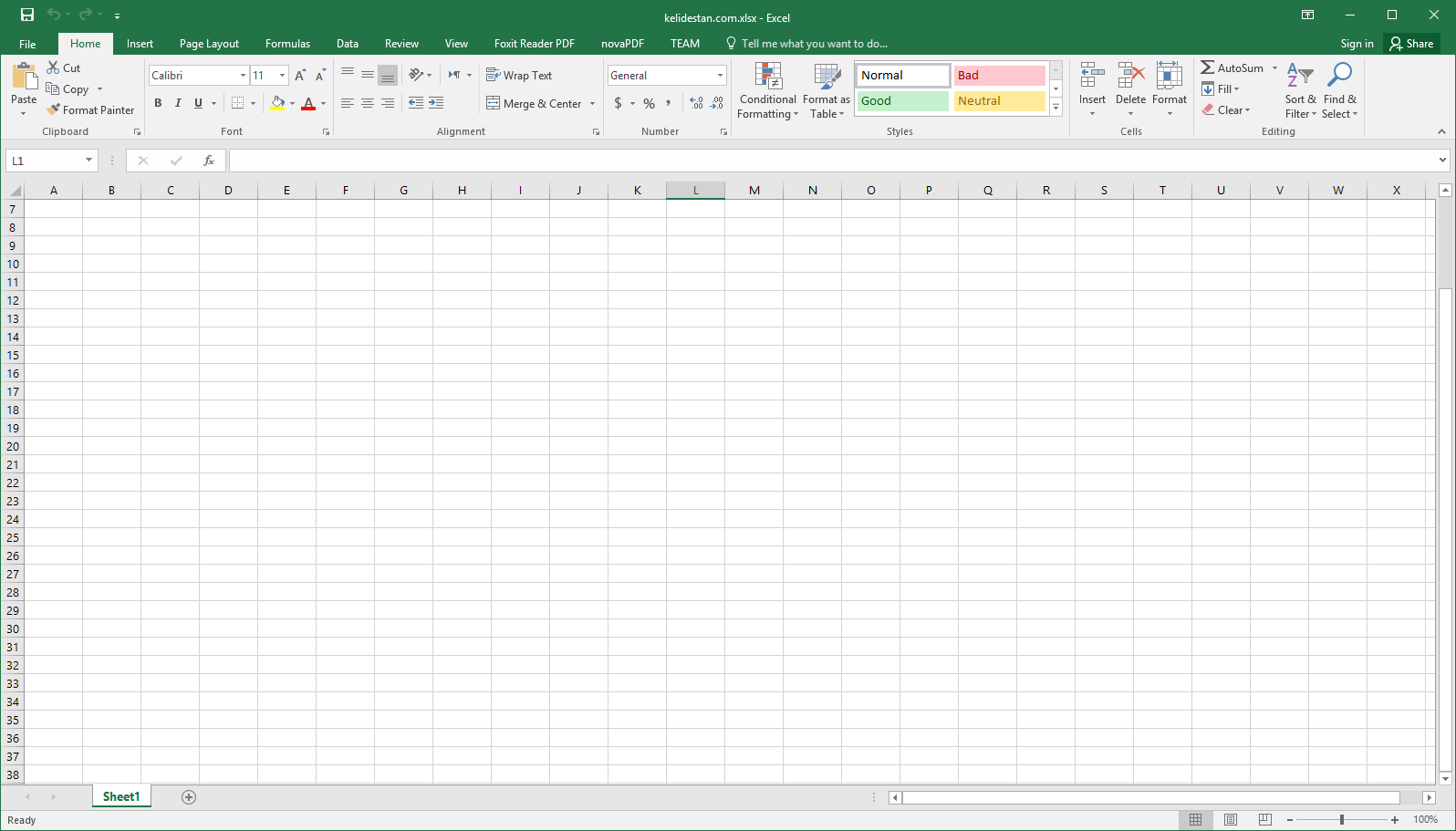
Task: Toggle Center horizontal alignment
Action: coord(368,103)
